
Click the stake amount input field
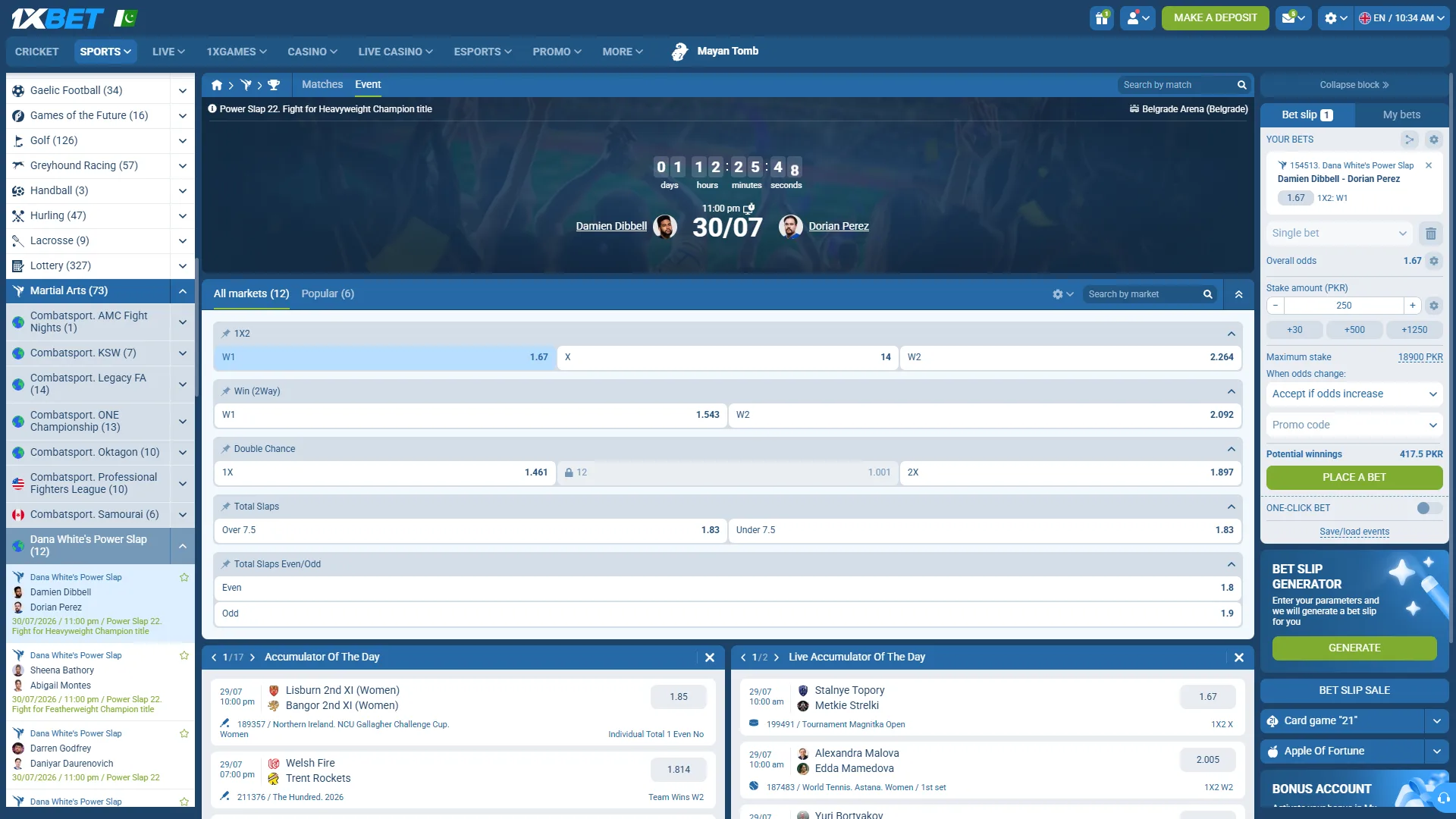[1343, 306]
